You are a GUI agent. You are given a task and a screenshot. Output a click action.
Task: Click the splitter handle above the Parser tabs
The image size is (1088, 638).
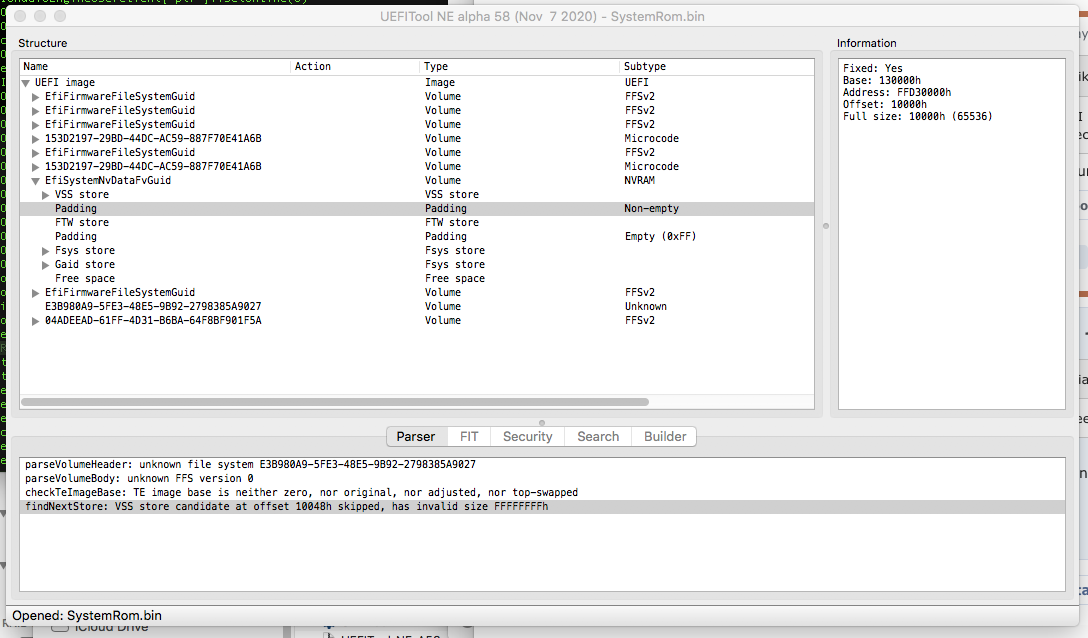coord(542,423)
